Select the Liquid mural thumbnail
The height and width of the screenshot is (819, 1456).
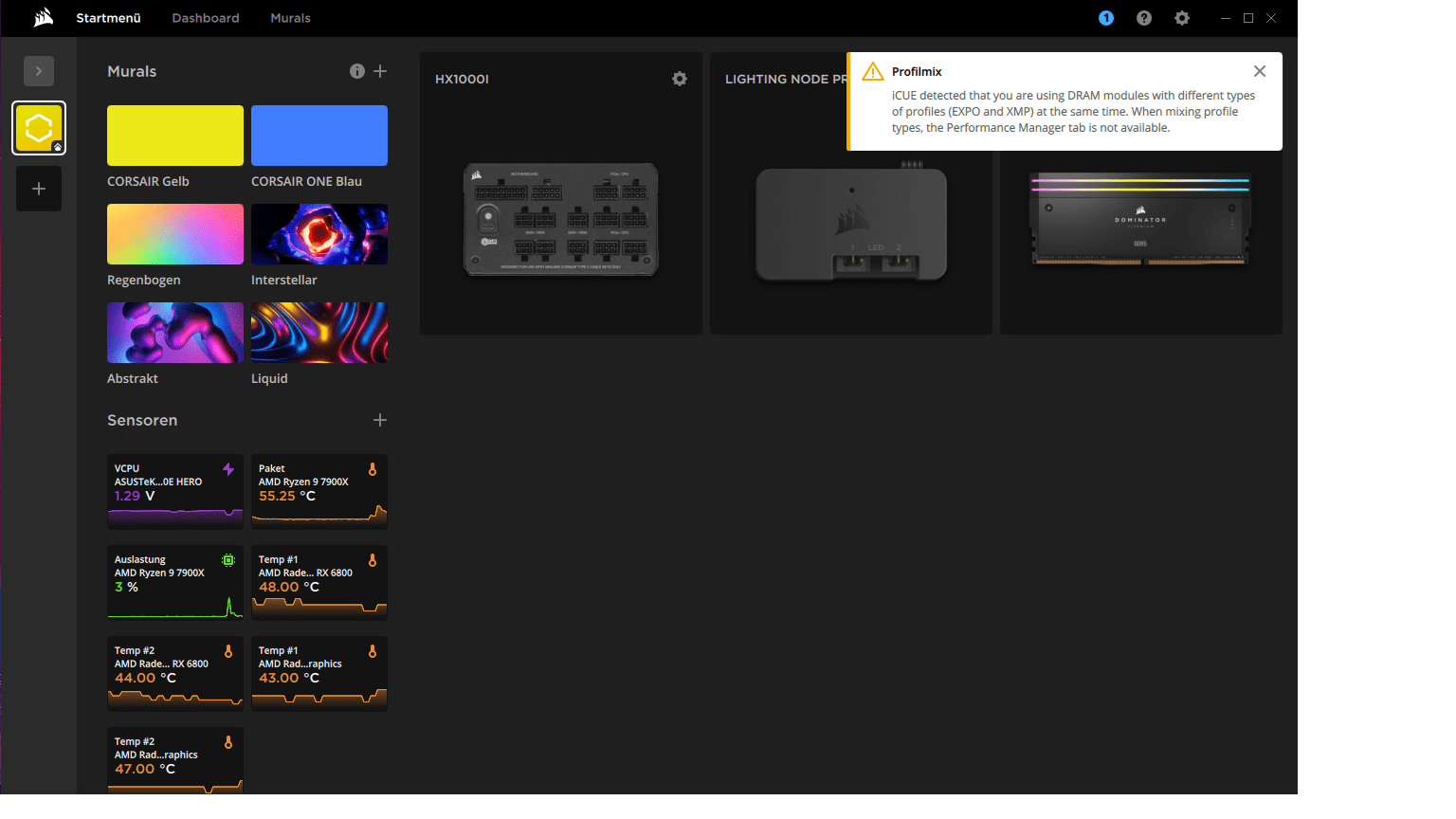[319, 333]
